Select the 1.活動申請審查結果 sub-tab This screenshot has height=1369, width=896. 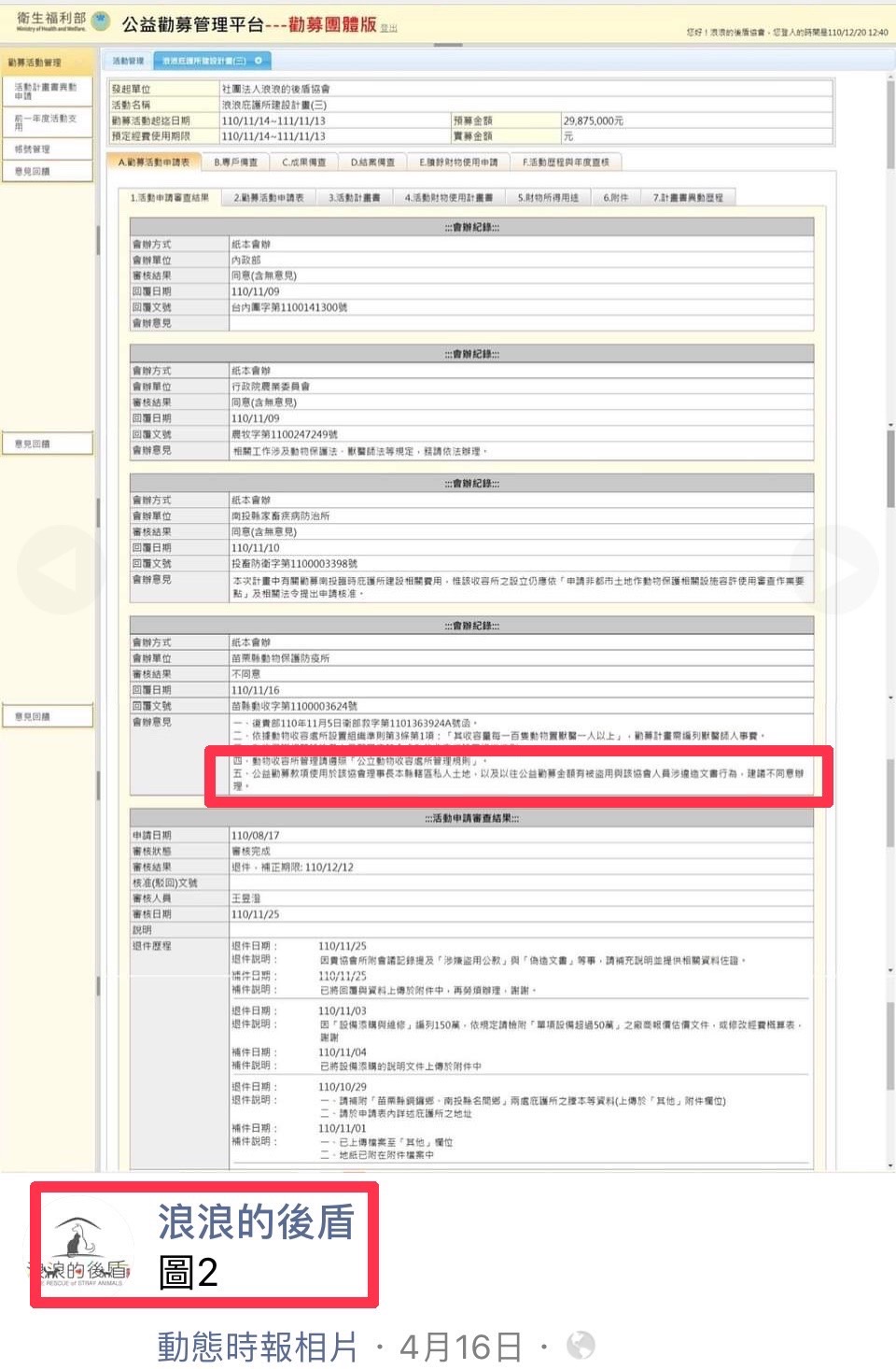click(169, 198)
